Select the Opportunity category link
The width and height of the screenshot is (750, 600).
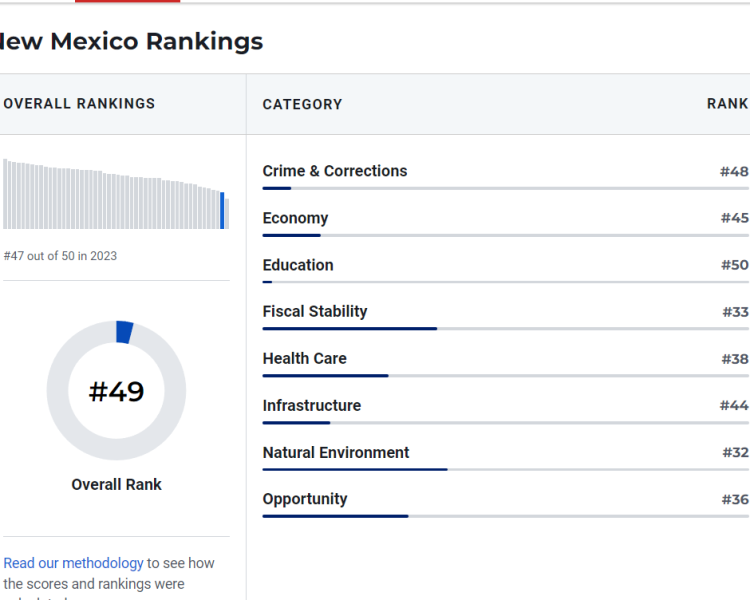(x=305, y=499)
